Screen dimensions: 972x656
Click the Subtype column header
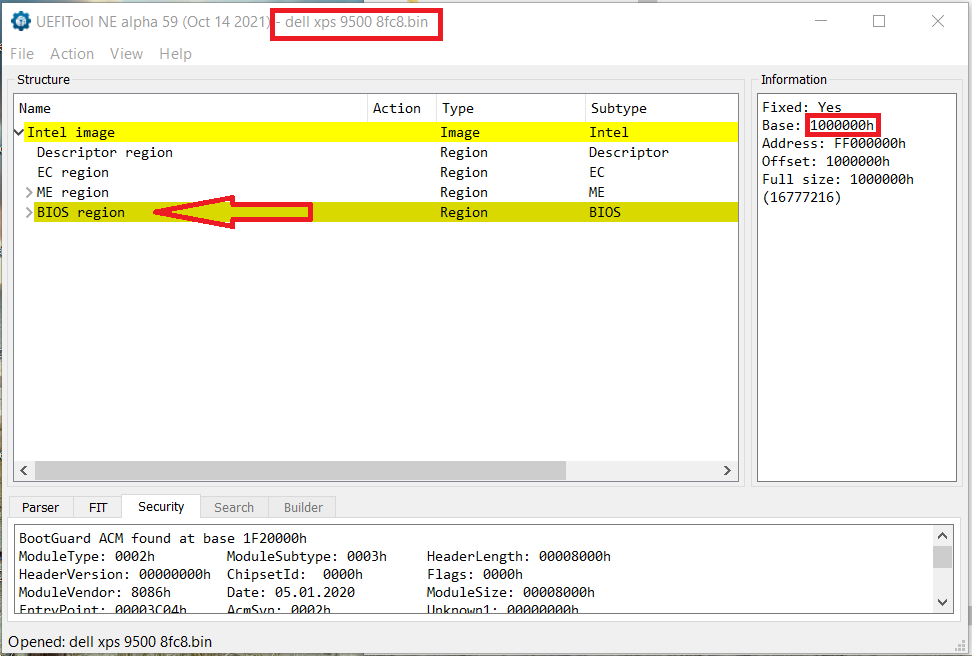pos(661,109)
